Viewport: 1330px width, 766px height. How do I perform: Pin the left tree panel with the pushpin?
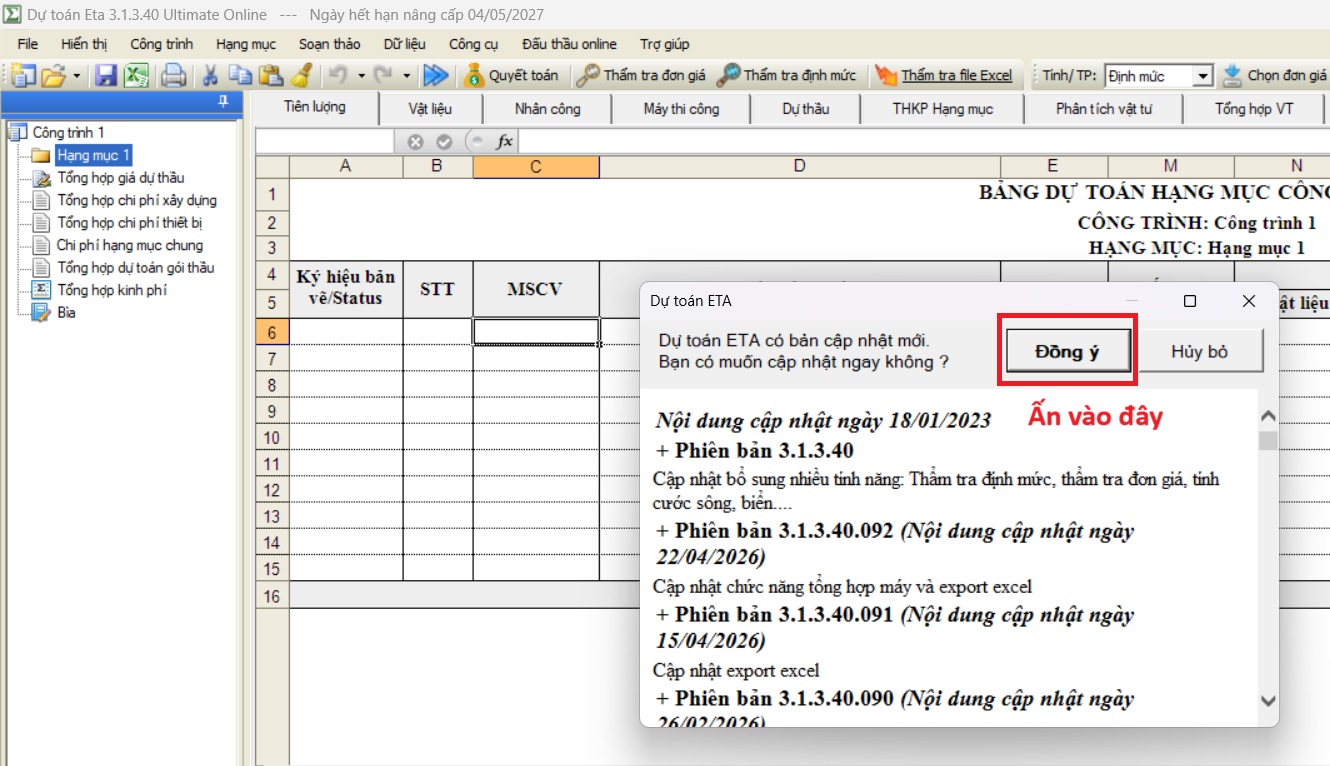pyautogui.click(x=223, y=101)
